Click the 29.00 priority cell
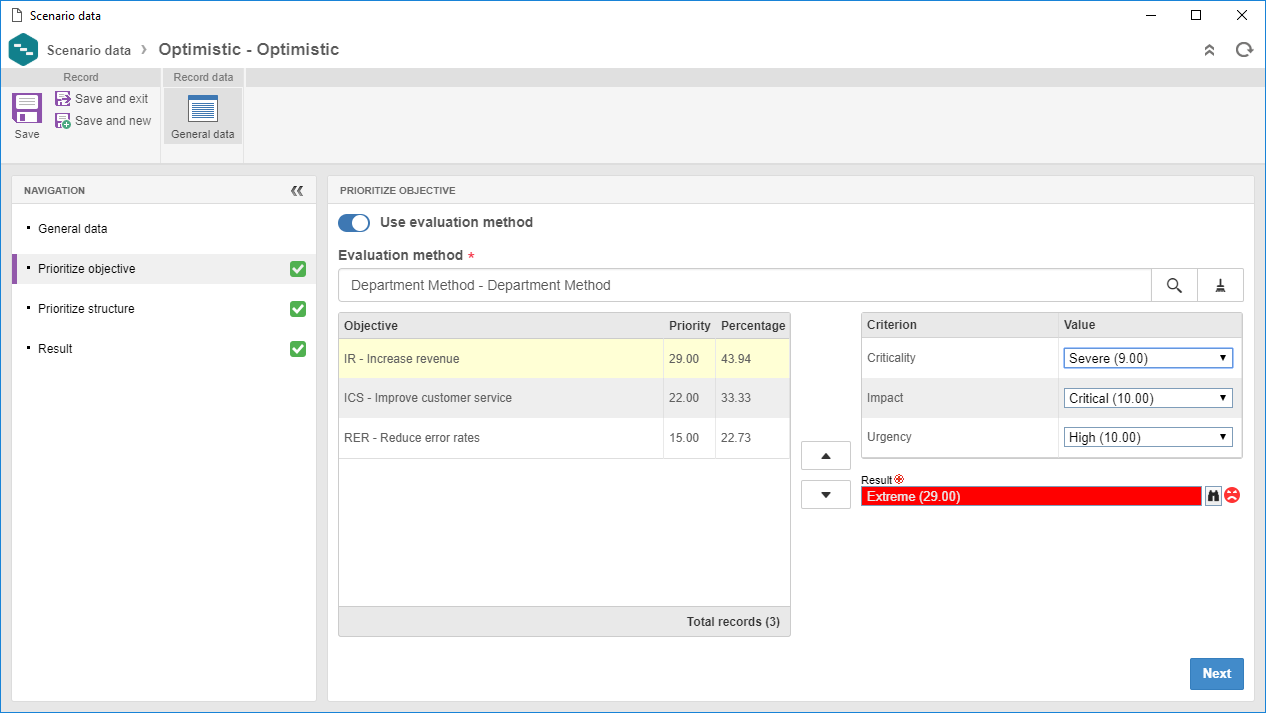 pos(690,358)
